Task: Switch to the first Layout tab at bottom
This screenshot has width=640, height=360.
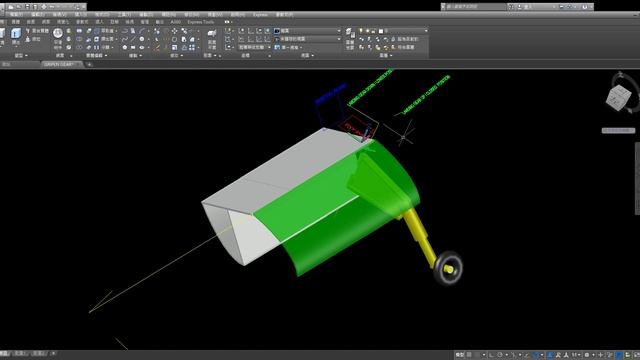Action: pos(20,353)
